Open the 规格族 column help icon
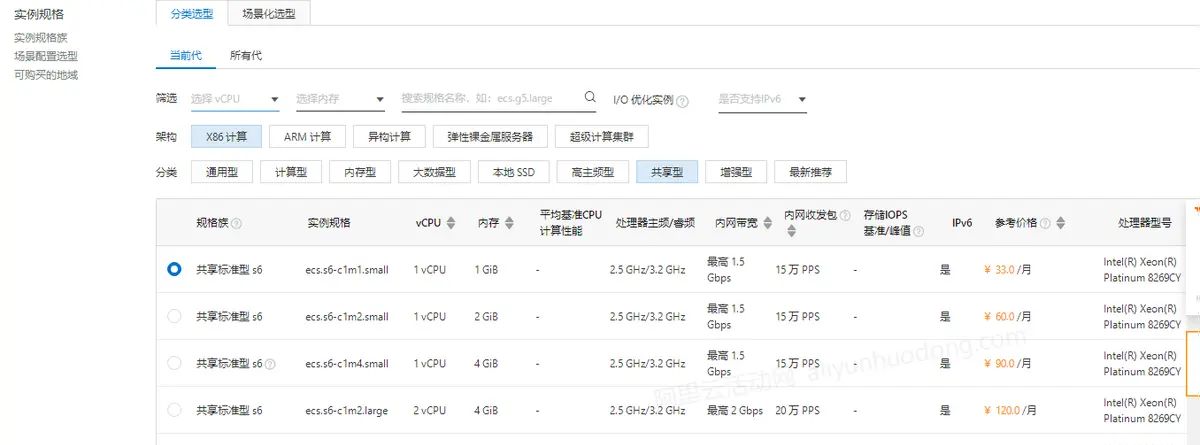This screenshot has width=1200, height=445. point(237,223)
